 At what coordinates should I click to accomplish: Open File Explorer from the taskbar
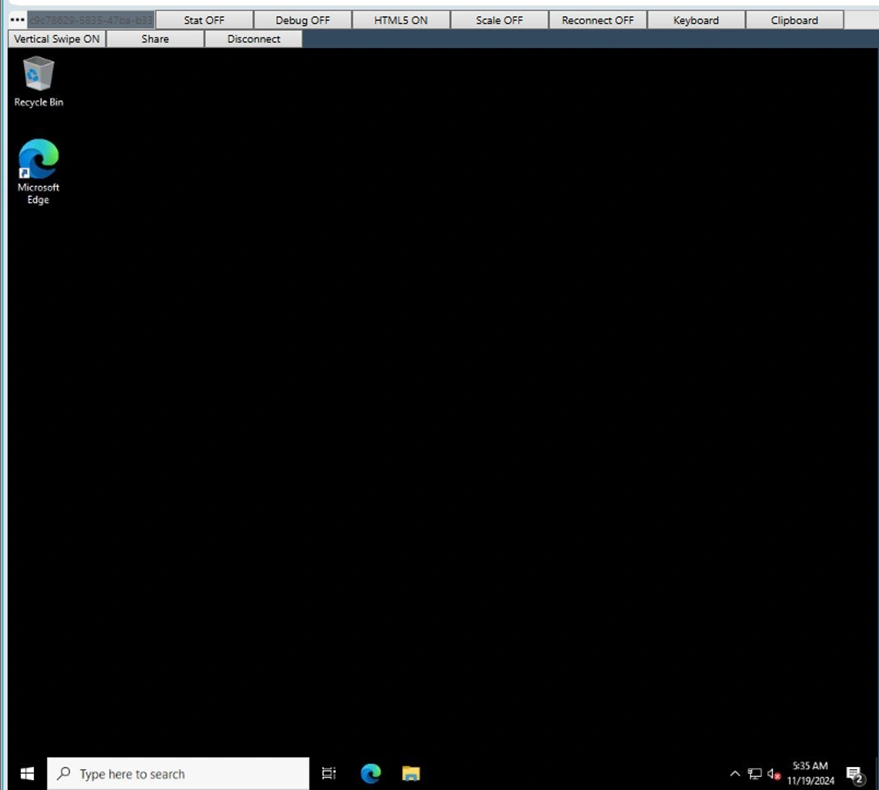point(411,774)
